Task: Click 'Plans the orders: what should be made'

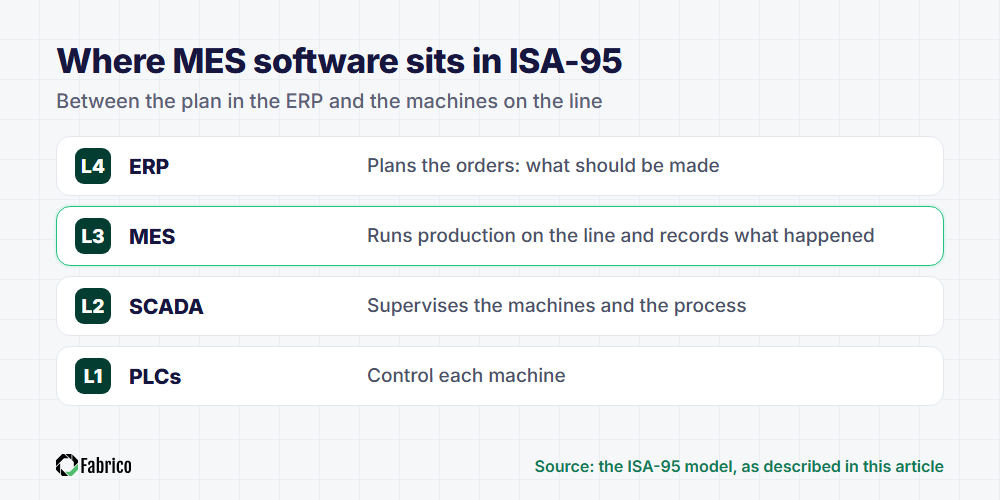Action: [x=543, y=166]
